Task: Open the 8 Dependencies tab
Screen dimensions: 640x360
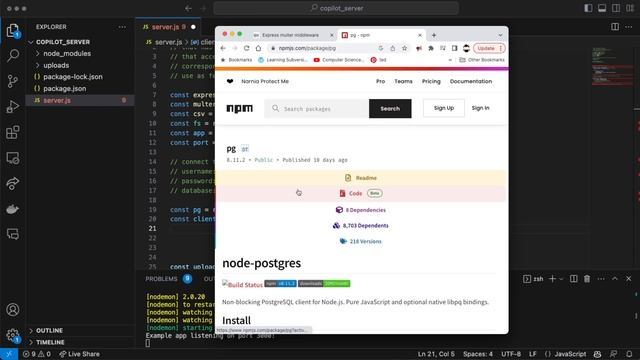Action: click(x=361, y=210)
